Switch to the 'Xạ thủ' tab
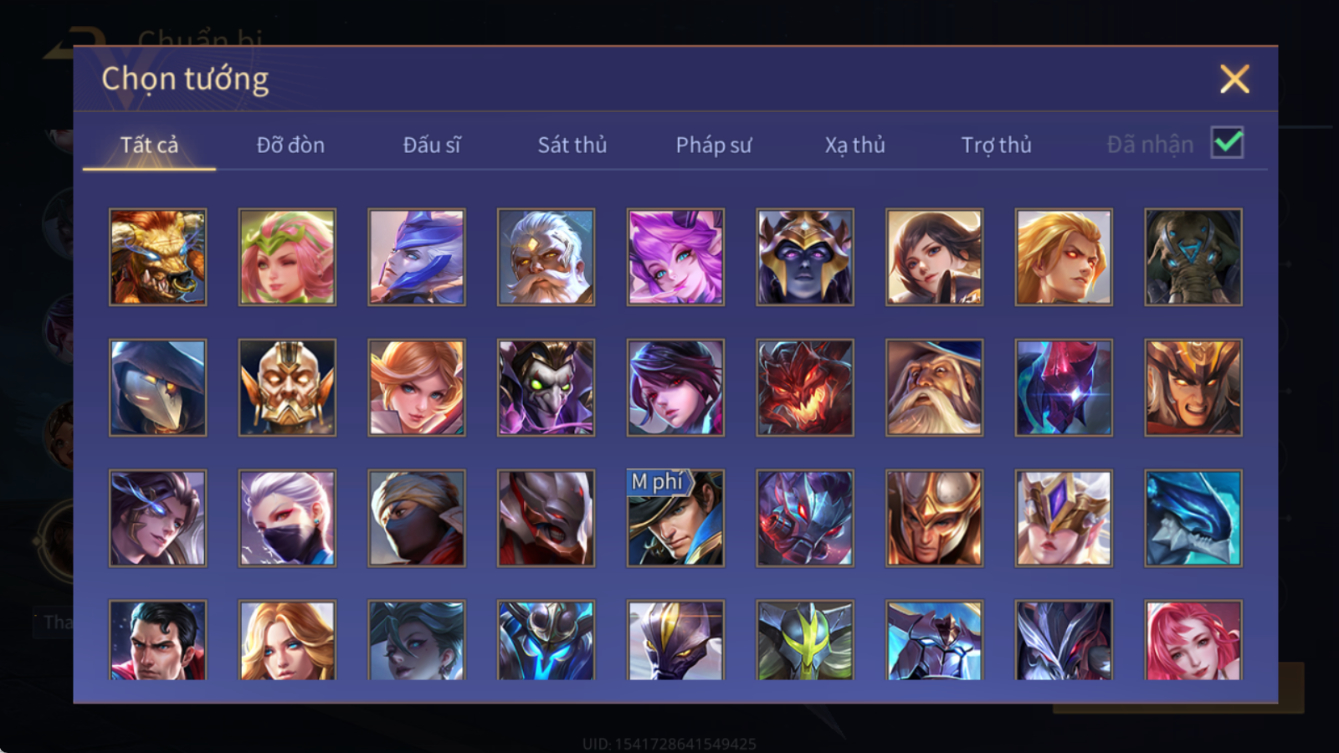The height and width of the screenshot is (753, 1339). point(855,145)
